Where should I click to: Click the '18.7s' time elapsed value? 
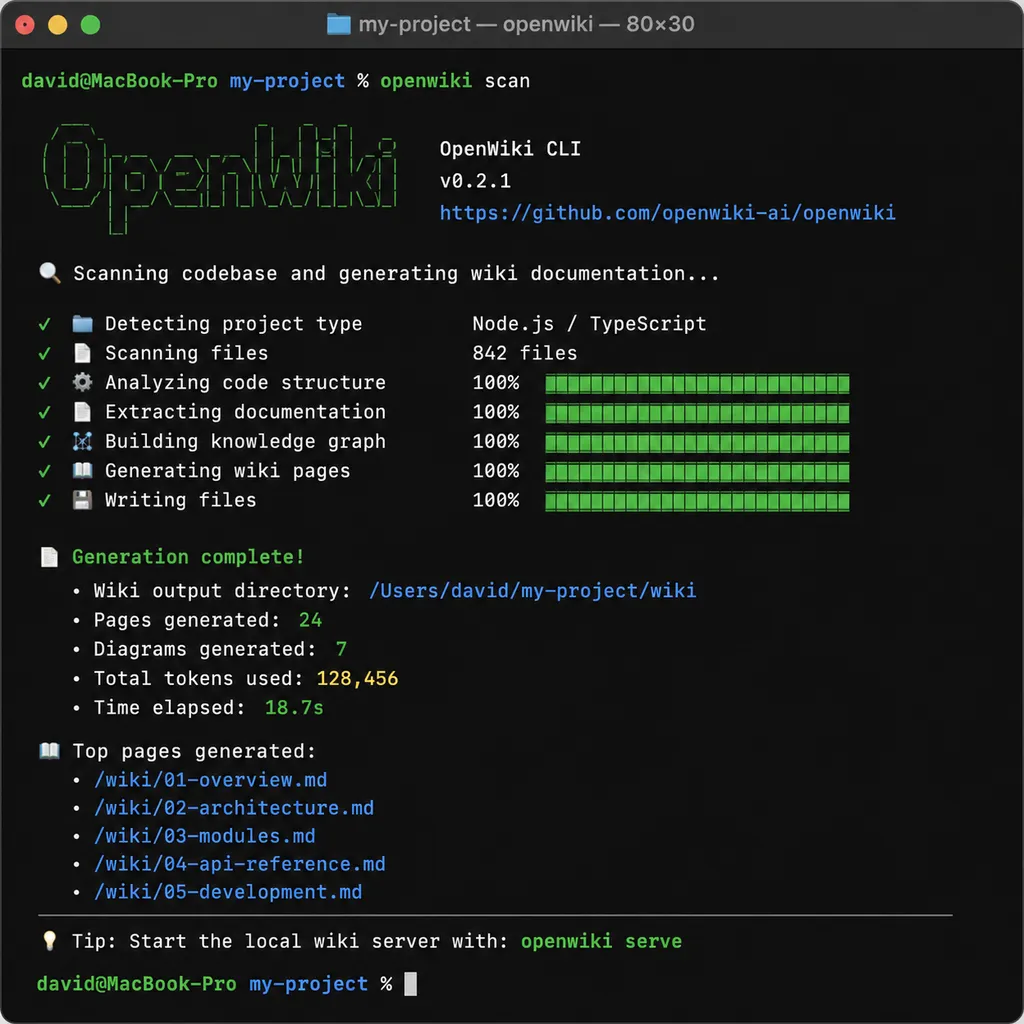(294, 707)
